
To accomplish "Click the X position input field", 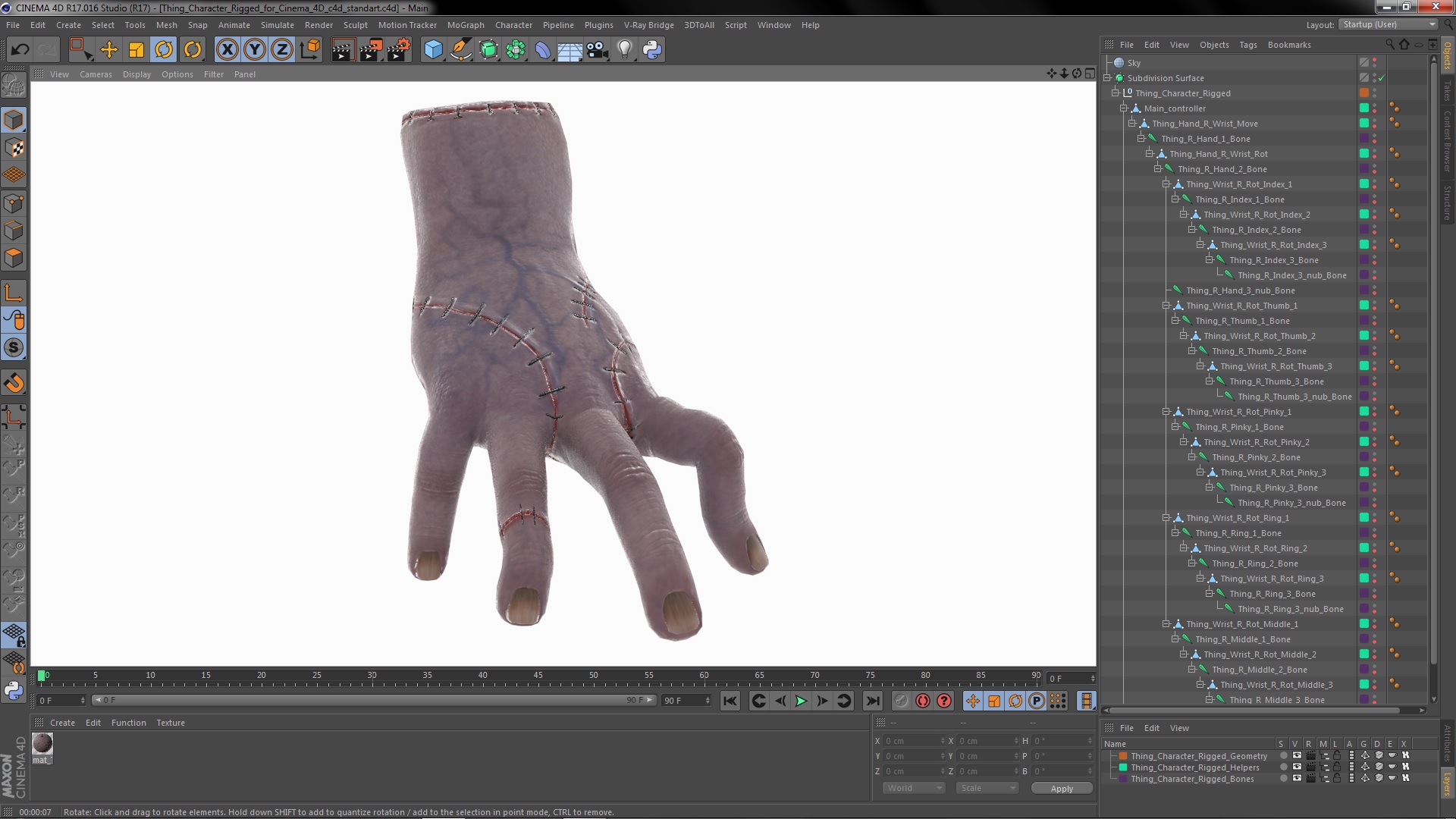I will click(x=915, y=741).
